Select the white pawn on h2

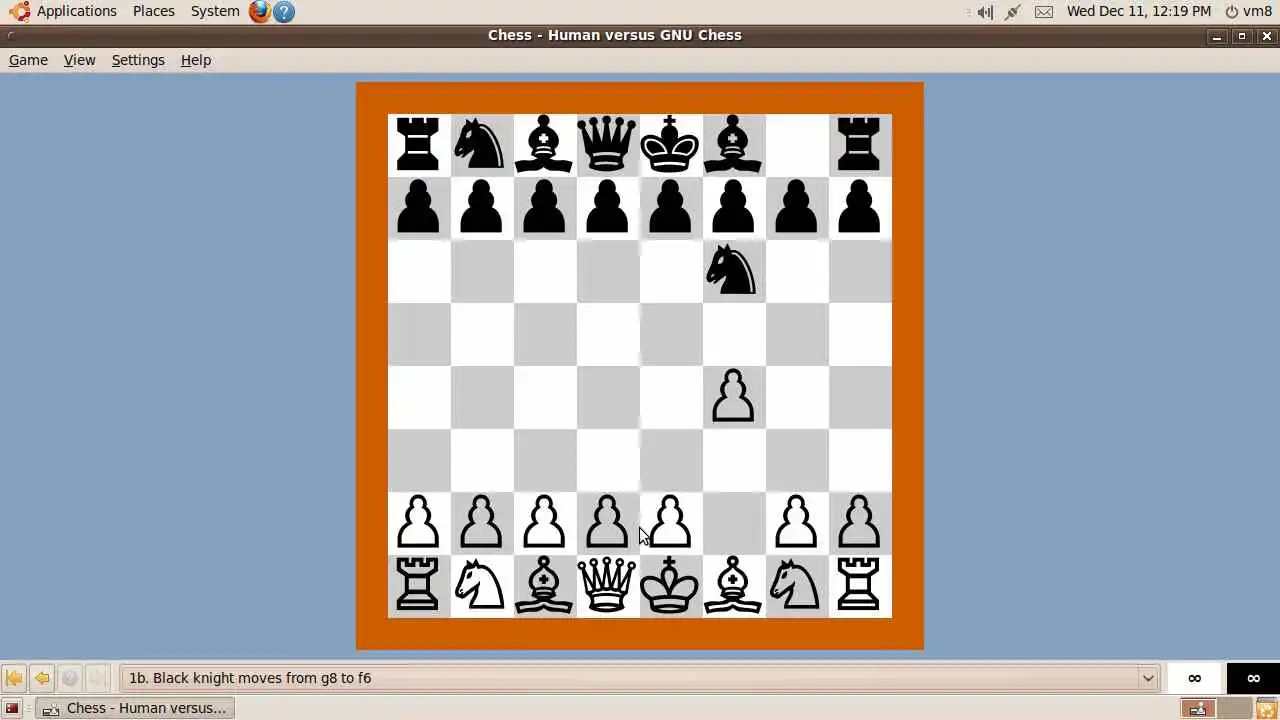(x=859, y=523)
